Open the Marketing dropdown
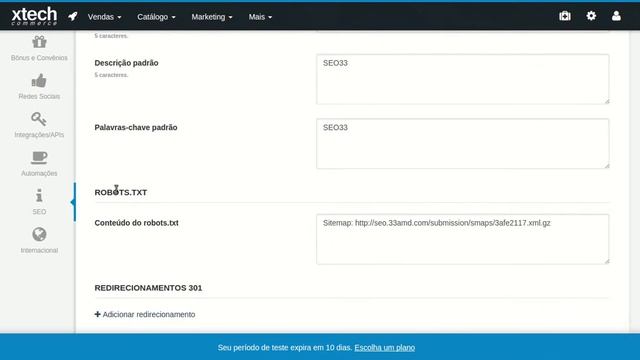Image resolution: width=640 pixels, height=360 pixels. (212, 17)
